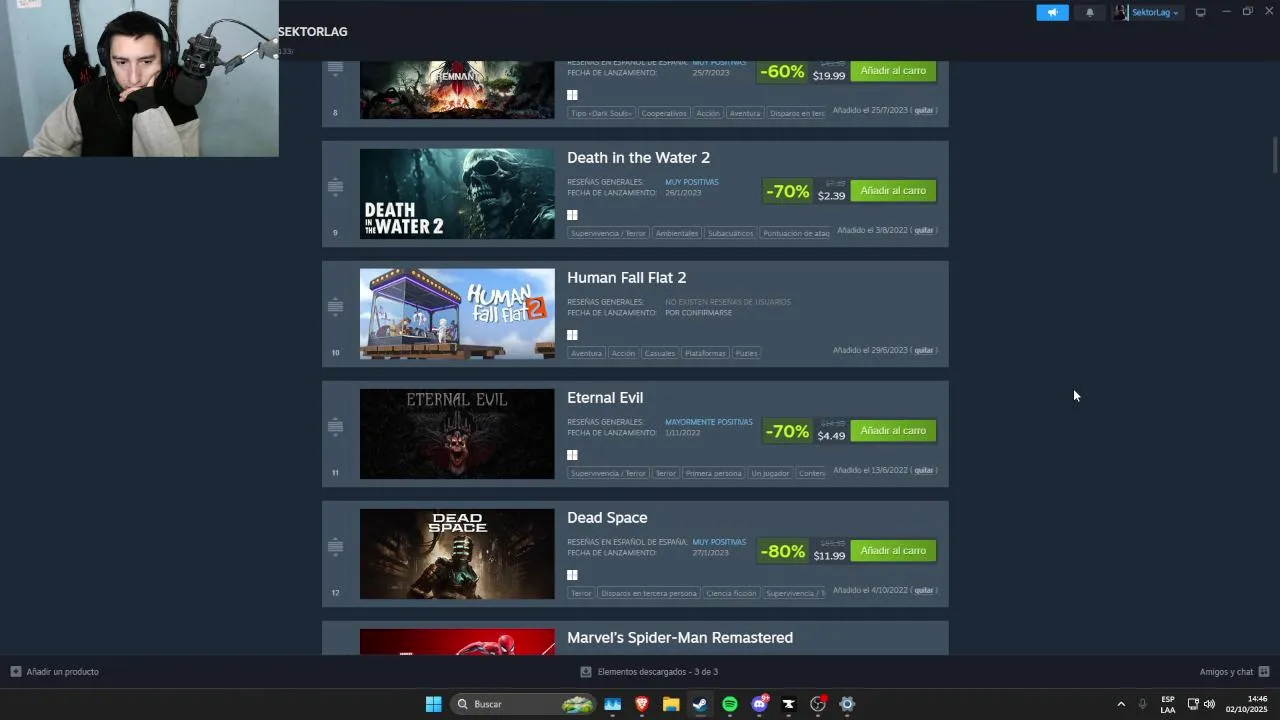Click the taskbar Buscar search box
1280x720 pixels.
(525, 704)
